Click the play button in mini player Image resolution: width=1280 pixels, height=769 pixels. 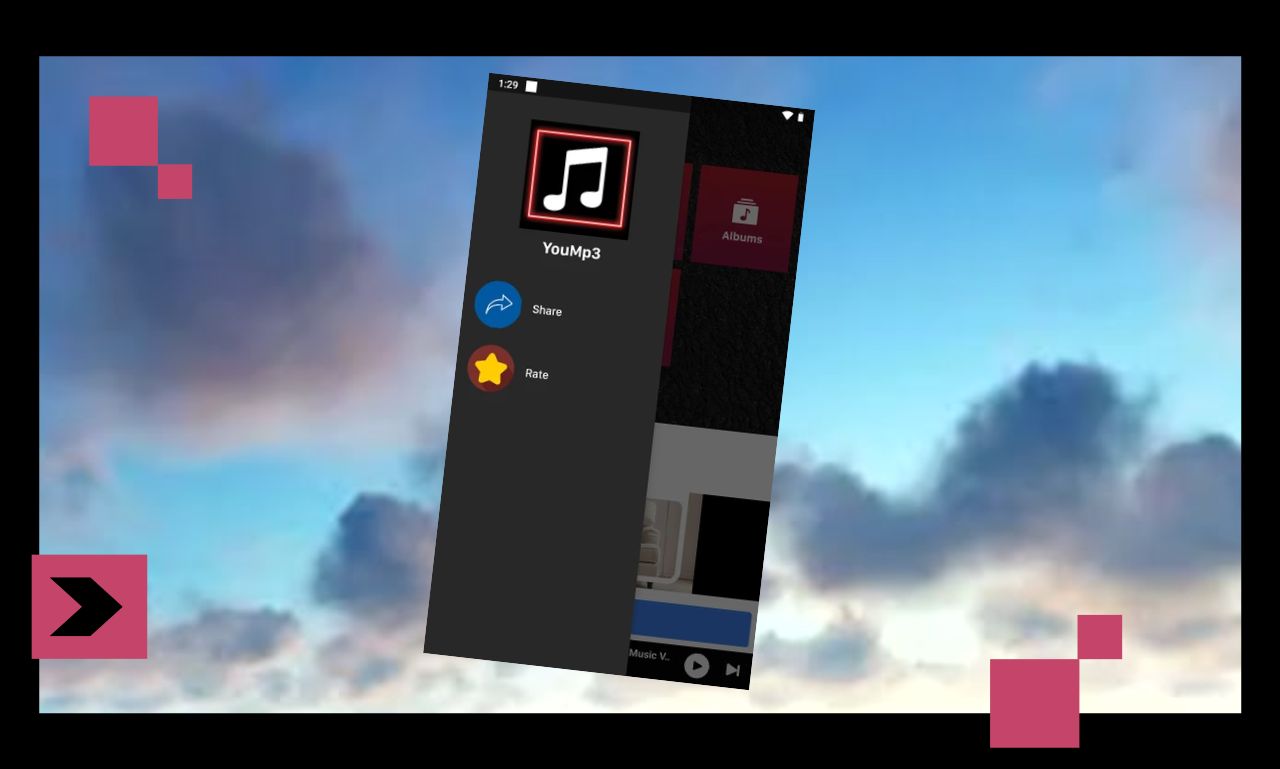[697, 666]
